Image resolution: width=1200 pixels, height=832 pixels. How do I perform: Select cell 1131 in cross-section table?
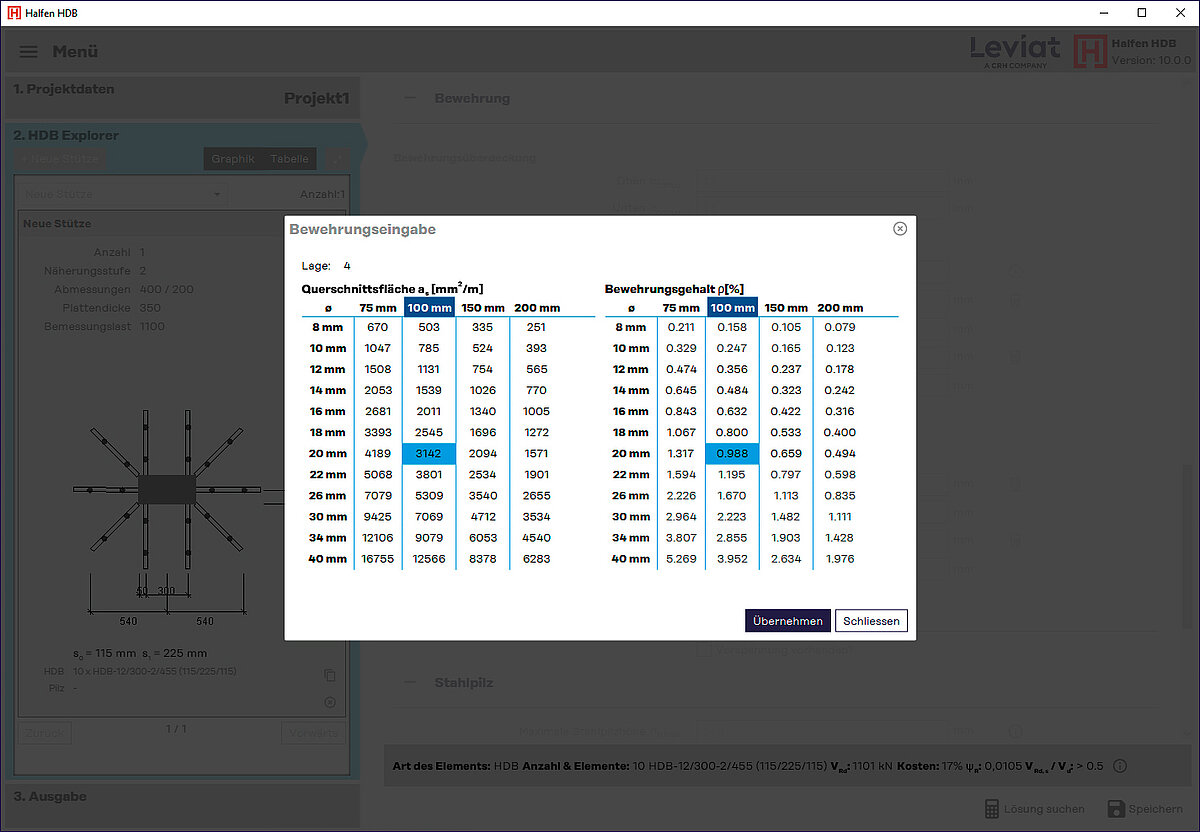click(x=429, y=369)
